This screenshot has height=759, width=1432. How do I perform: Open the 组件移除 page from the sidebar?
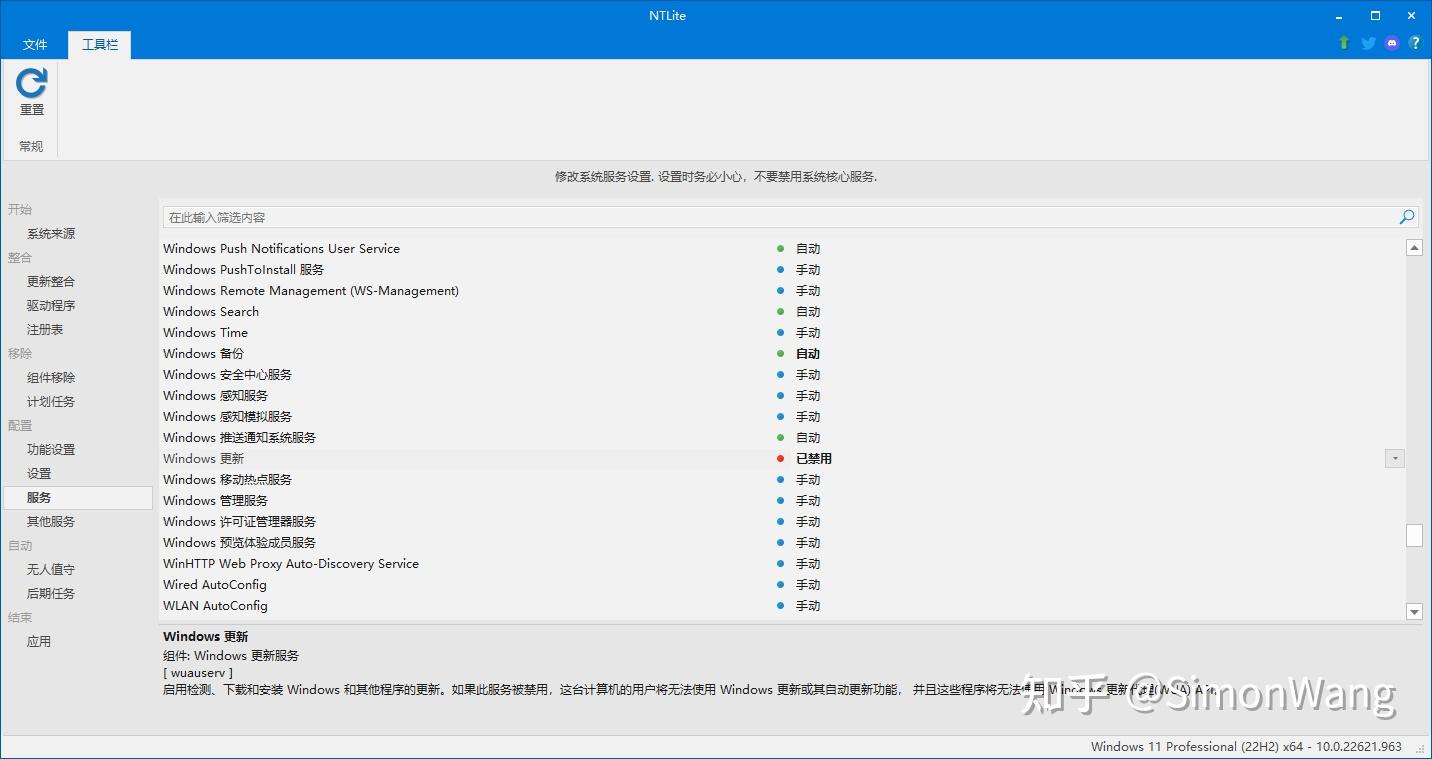tap(51, 377)
